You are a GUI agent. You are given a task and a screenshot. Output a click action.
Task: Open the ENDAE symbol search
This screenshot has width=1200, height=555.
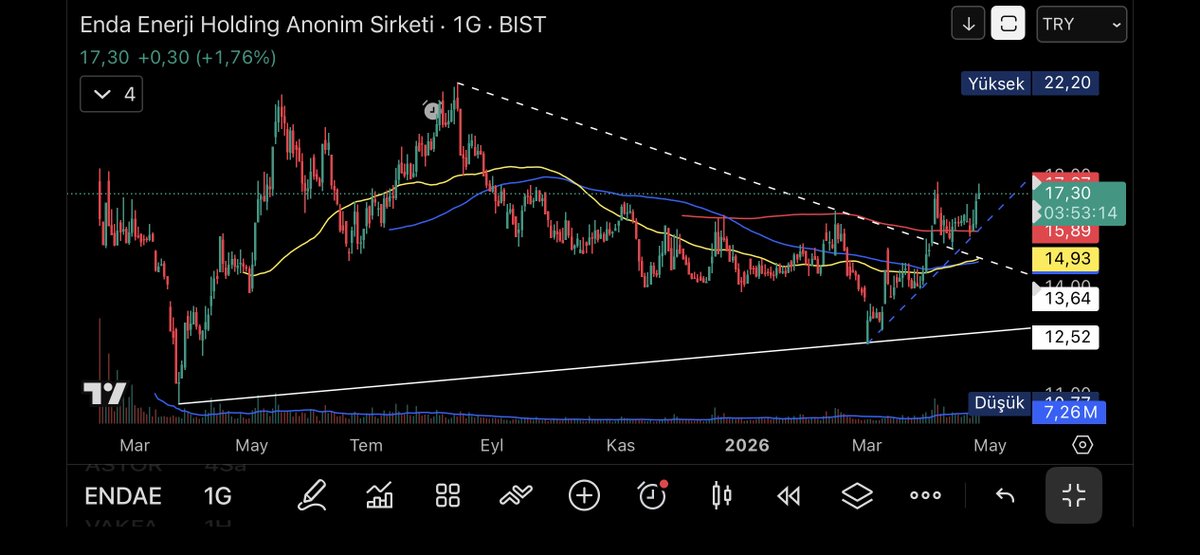[123, 496]
